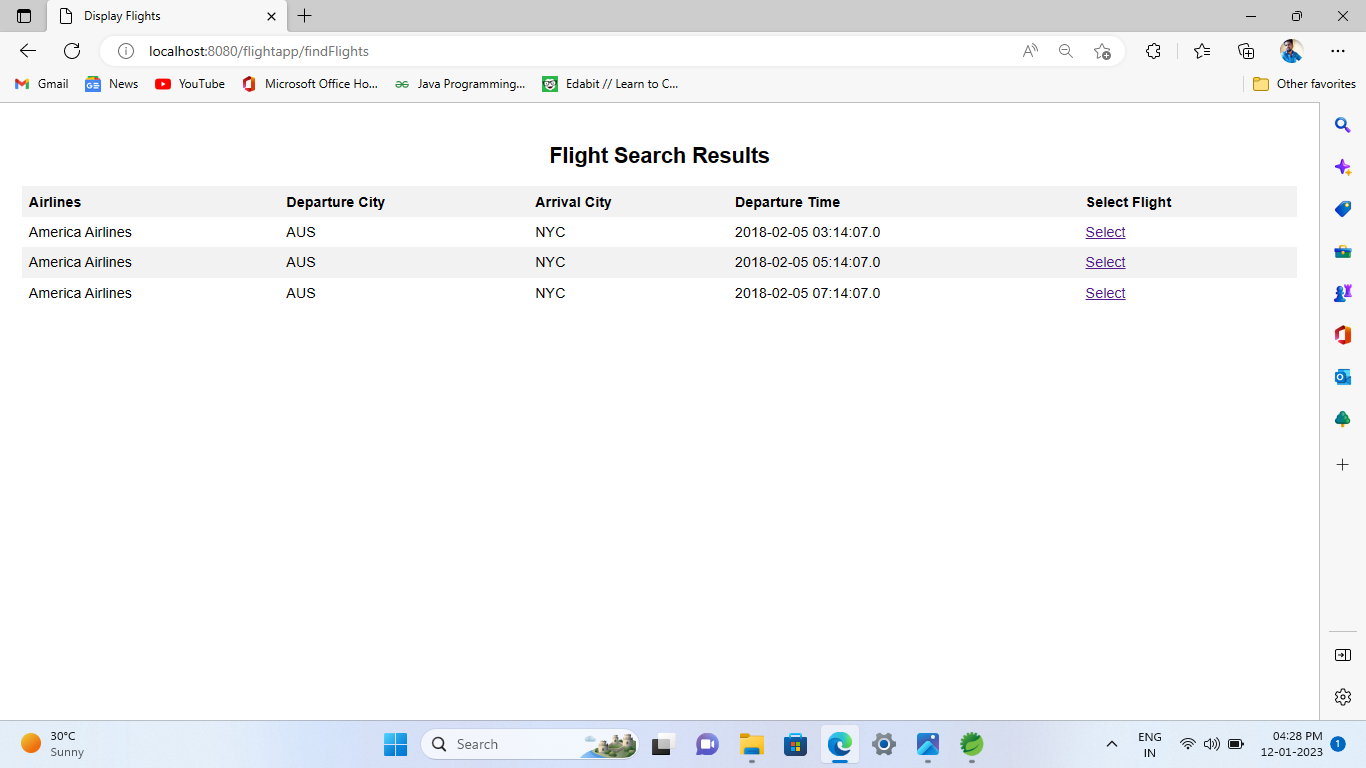Open the Edabit bookmark

pos(610,84)
